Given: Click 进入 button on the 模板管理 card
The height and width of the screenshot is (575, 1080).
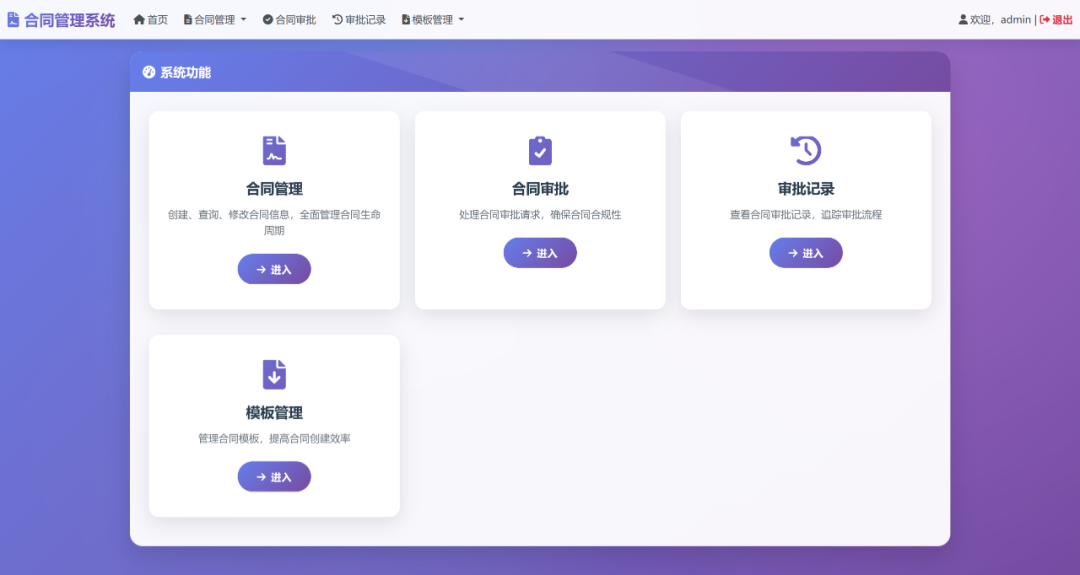Looking at the screenshot, I should [274, 477].
